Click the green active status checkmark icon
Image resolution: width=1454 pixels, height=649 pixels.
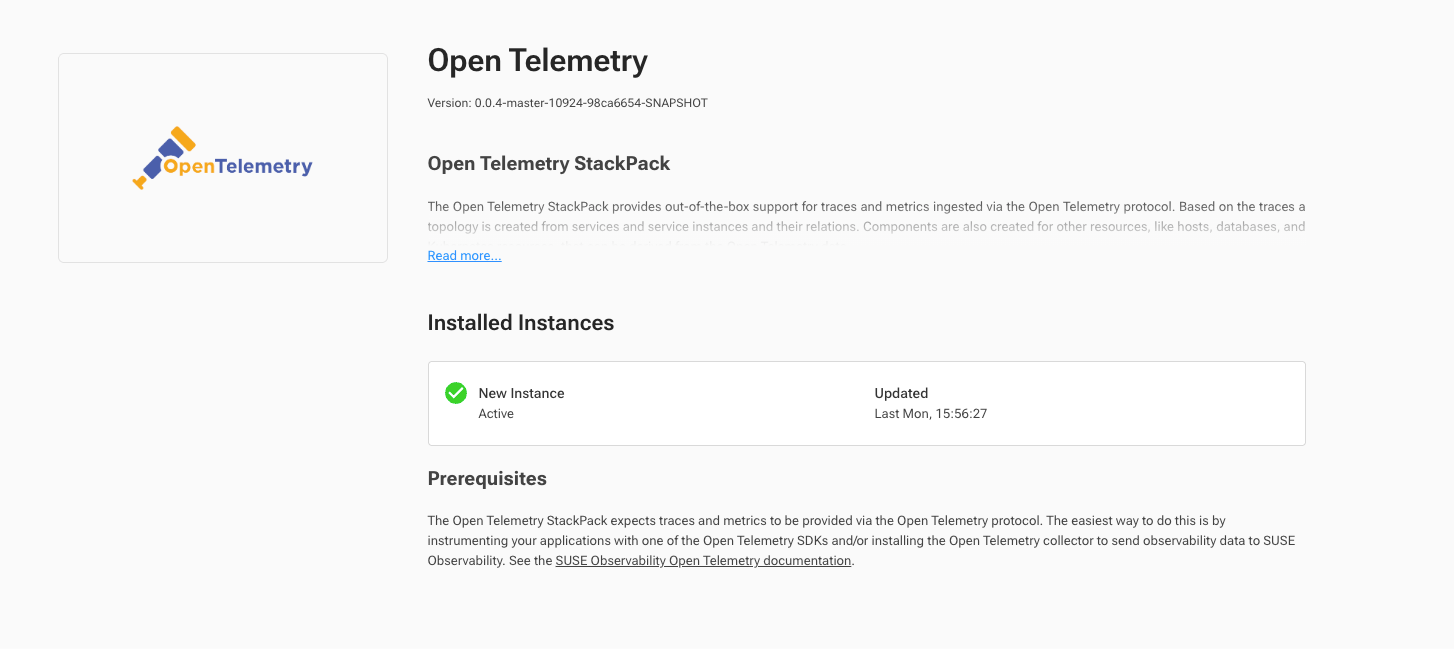pos(456,393)
